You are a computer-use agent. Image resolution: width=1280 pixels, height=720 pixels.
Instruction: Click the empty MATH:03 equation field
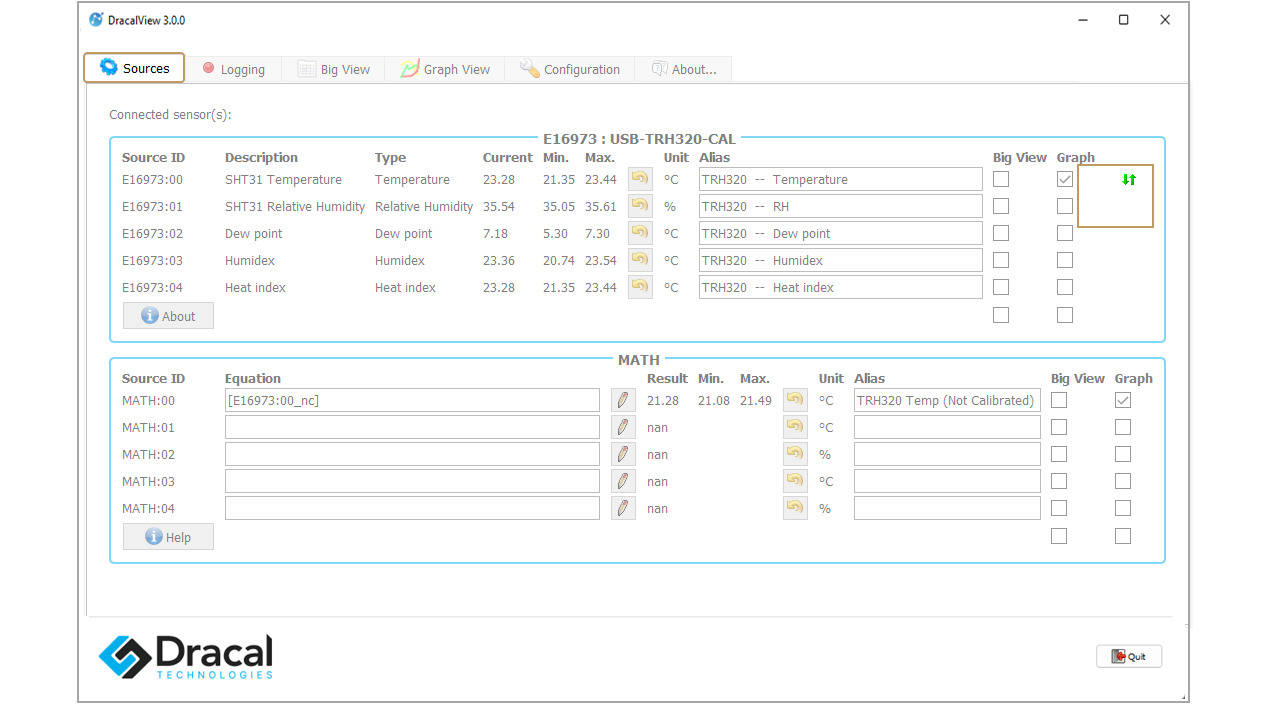tap(412, 481)
